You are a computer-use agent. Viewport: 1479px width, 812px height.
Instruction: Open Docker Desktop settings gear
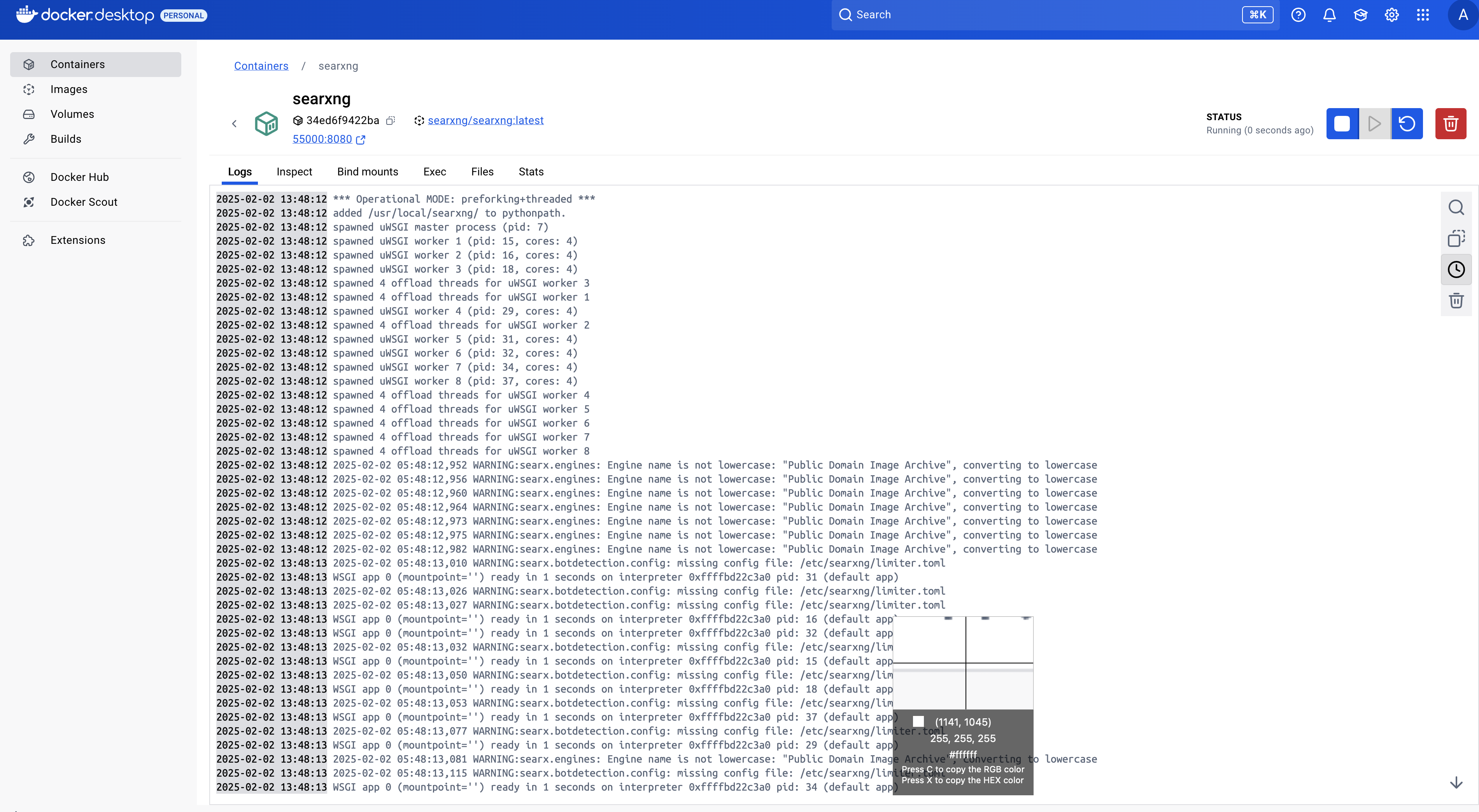click(1391, 15)
